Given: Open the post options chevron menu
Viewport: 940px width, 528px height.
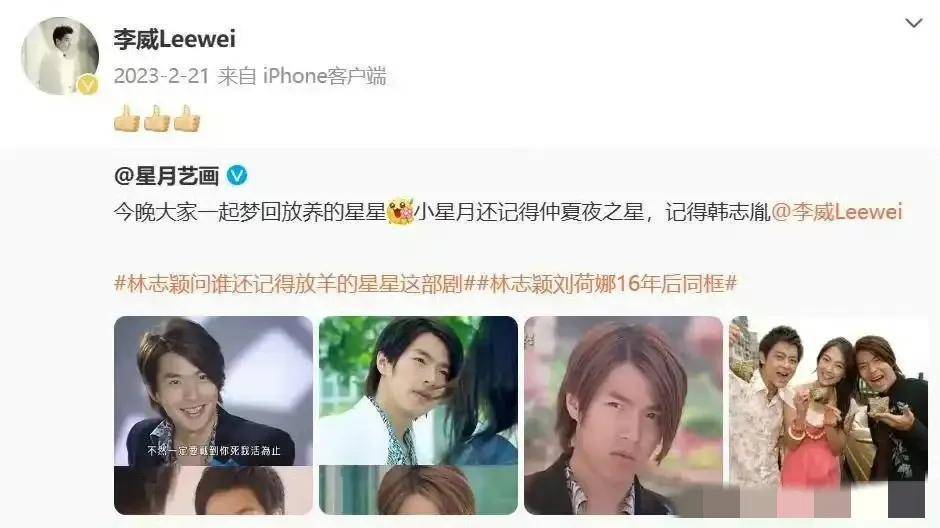Looking at the screenshot, I should (x=913, y=23).
